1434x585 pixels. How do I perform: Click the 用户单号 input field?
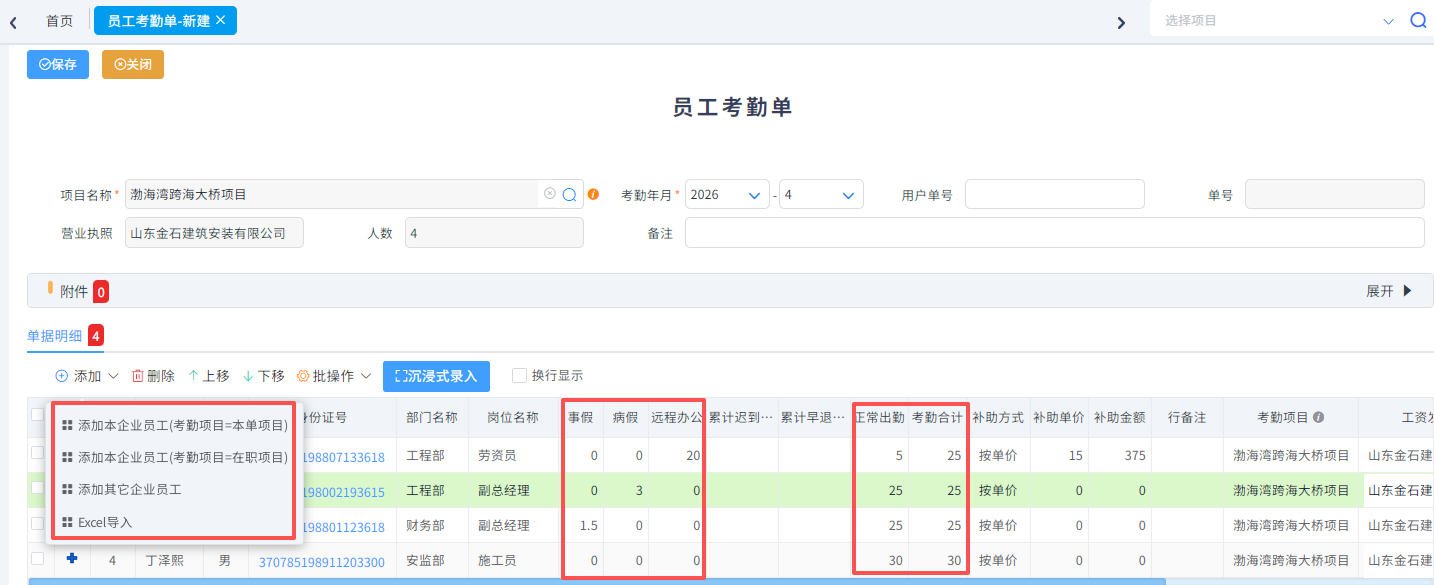coord(1054,194)
